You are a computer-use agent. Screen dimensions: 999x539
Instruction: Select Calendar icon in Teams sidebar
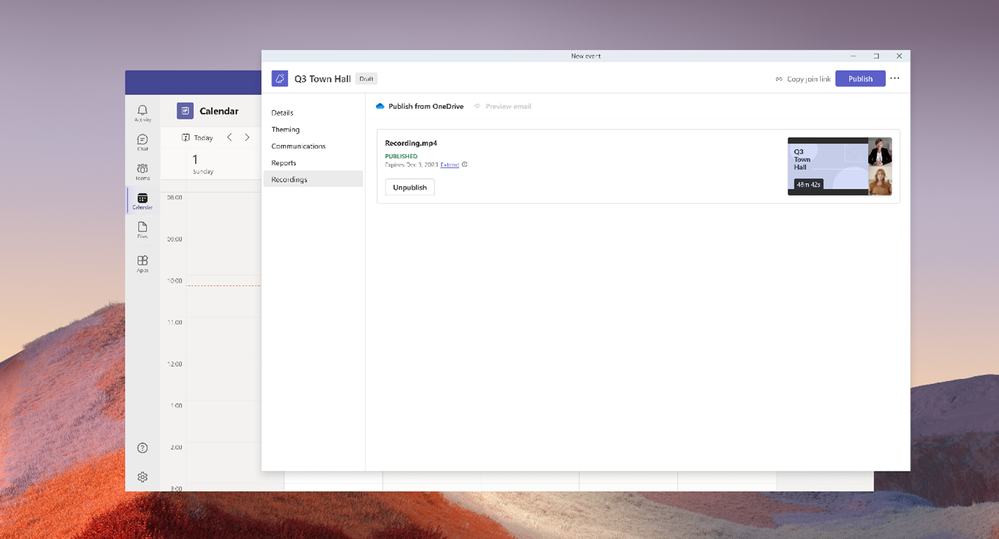142,200
